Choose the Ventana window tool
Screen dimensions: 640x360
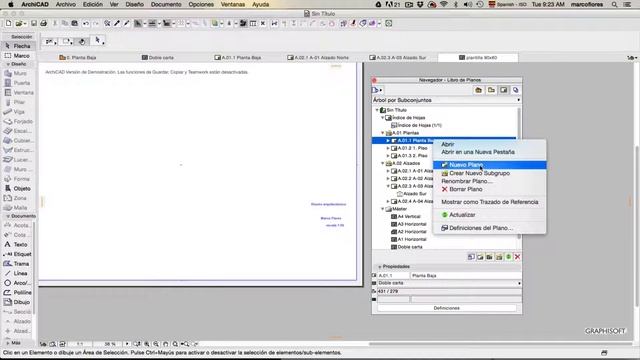(18, 93)
